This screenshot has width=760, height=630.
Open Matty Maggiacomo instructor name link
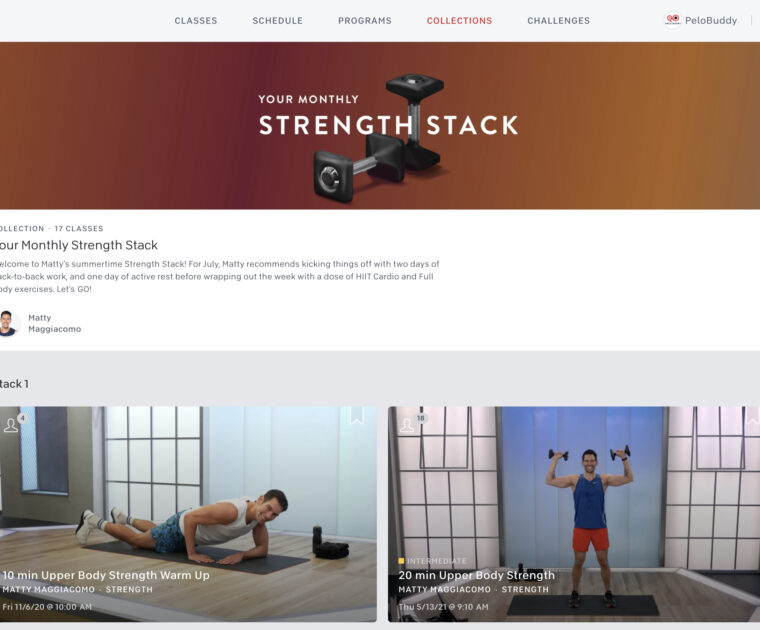pyautogui.click(x=54, y=323)
